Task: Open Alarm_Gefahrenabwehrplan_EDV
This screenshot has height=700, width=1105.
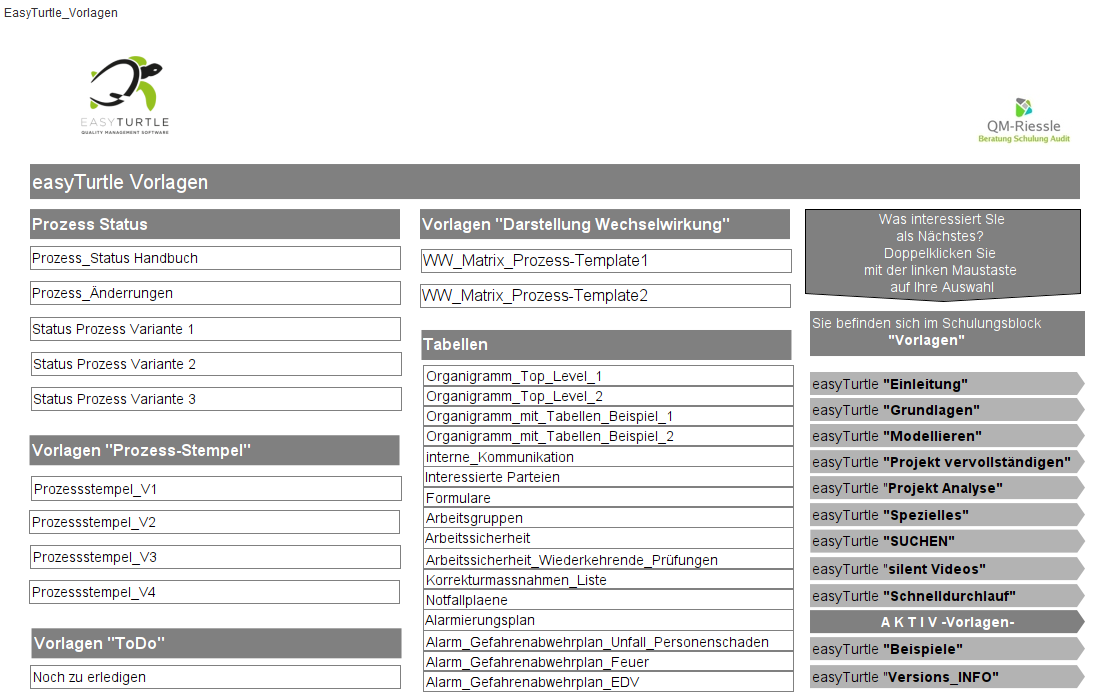Action: coord(608,682)
